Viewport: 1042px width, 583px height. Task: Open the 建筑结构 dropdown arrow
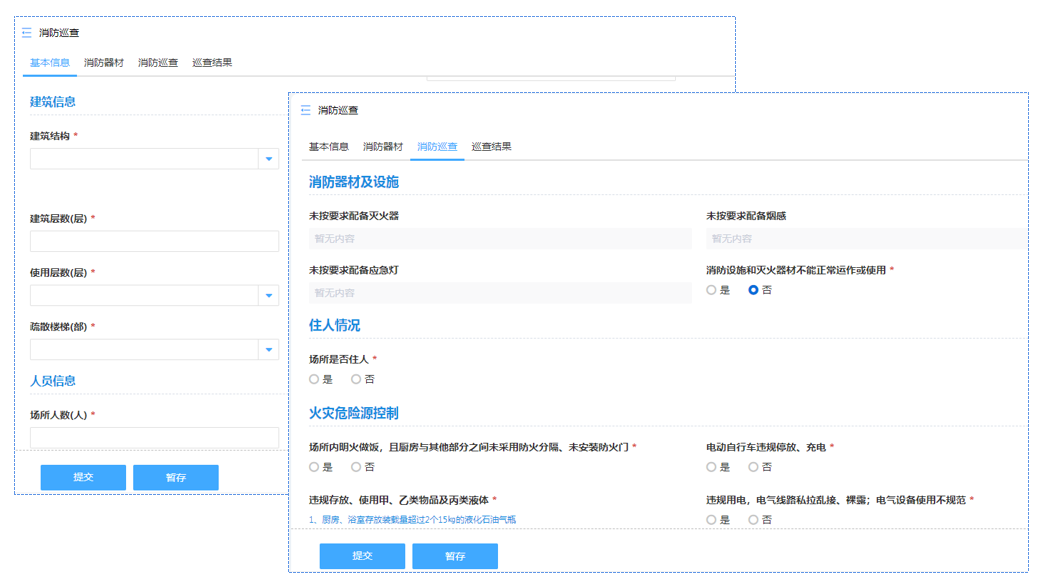pyautogui.click(x=268, y=159)
